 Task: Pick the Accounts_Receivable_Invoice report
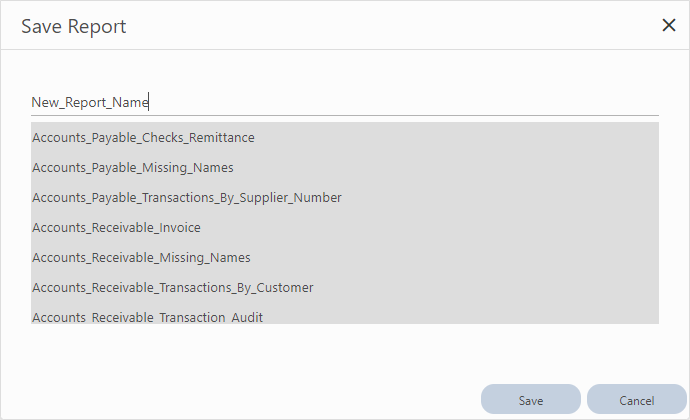116,227
